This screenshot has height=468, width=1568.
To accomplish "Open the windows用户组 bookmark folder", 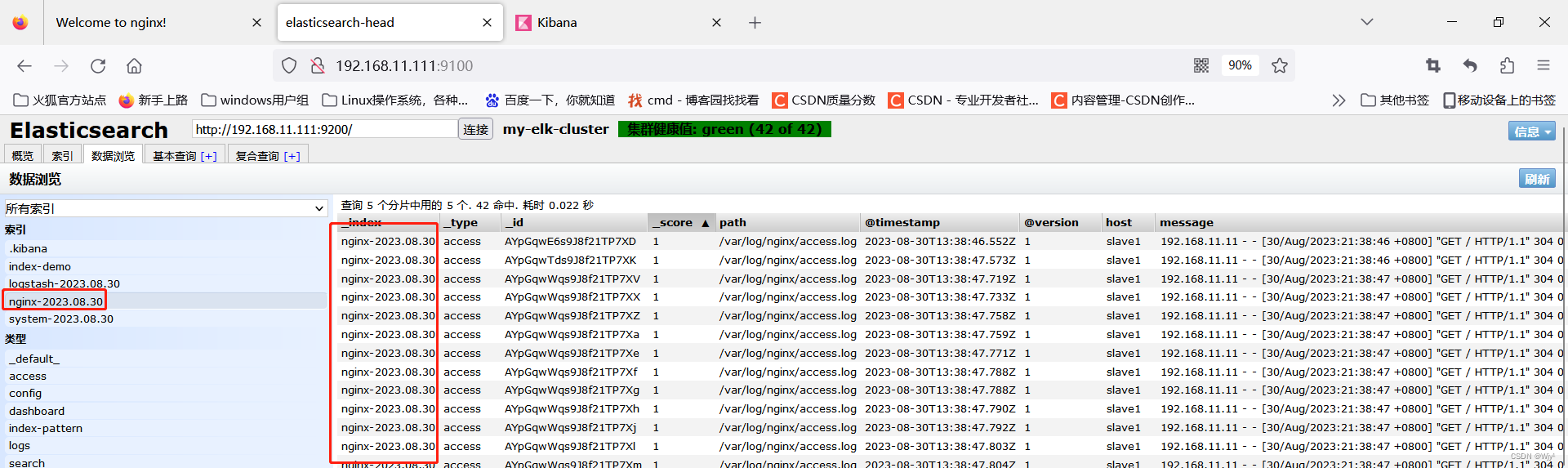I will (255, 100).
